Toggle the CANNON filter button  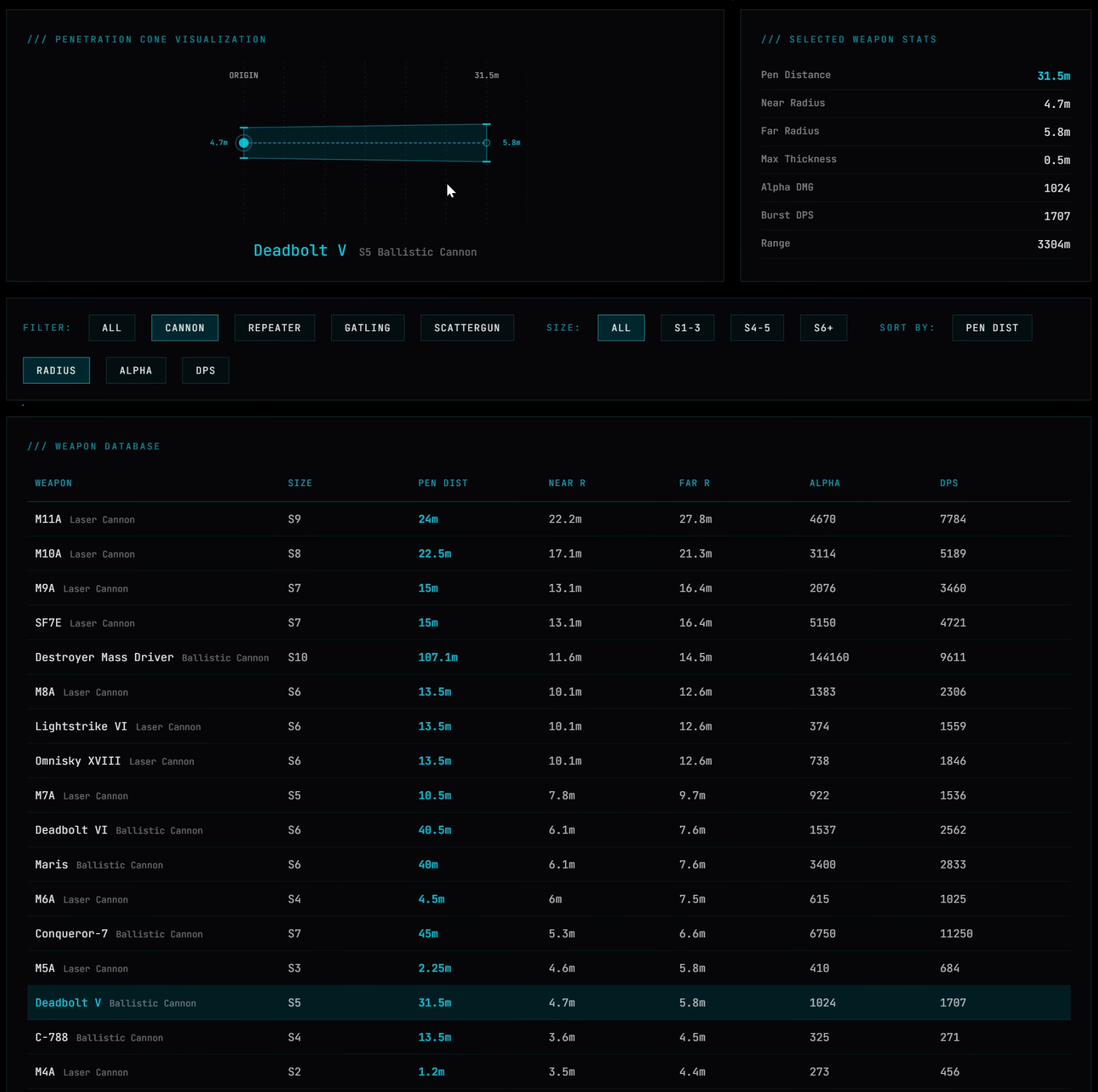click(x=185, y=328)
